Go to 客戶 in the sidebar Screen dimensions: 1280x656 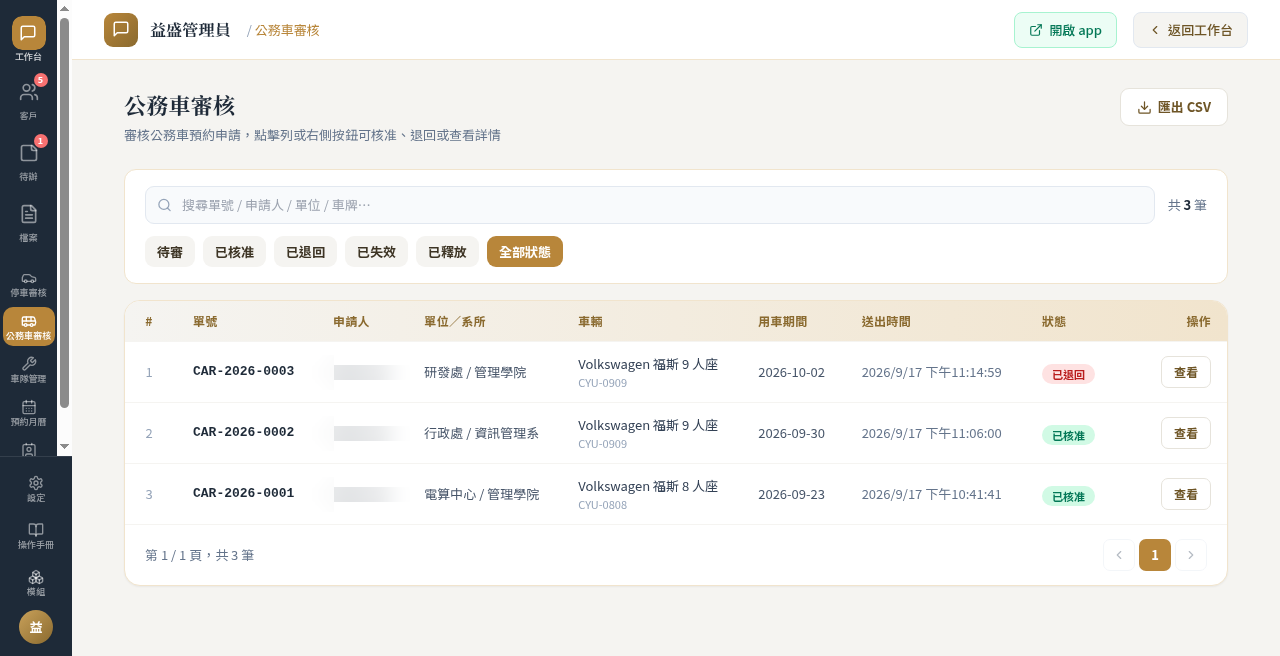click(x=29, y=100)
